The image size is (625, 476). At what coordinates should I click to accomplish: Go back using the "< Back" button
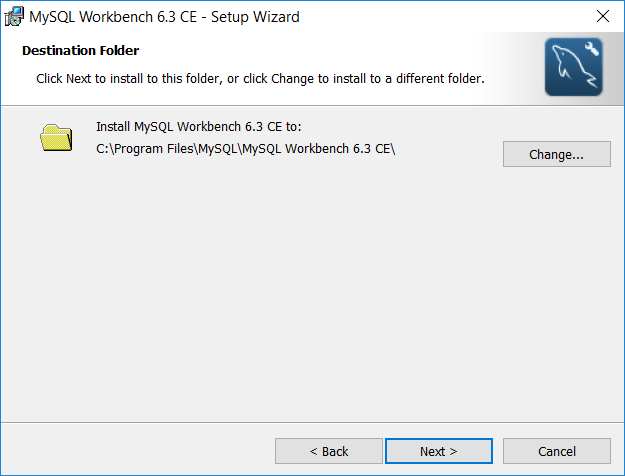pos(328,451)
